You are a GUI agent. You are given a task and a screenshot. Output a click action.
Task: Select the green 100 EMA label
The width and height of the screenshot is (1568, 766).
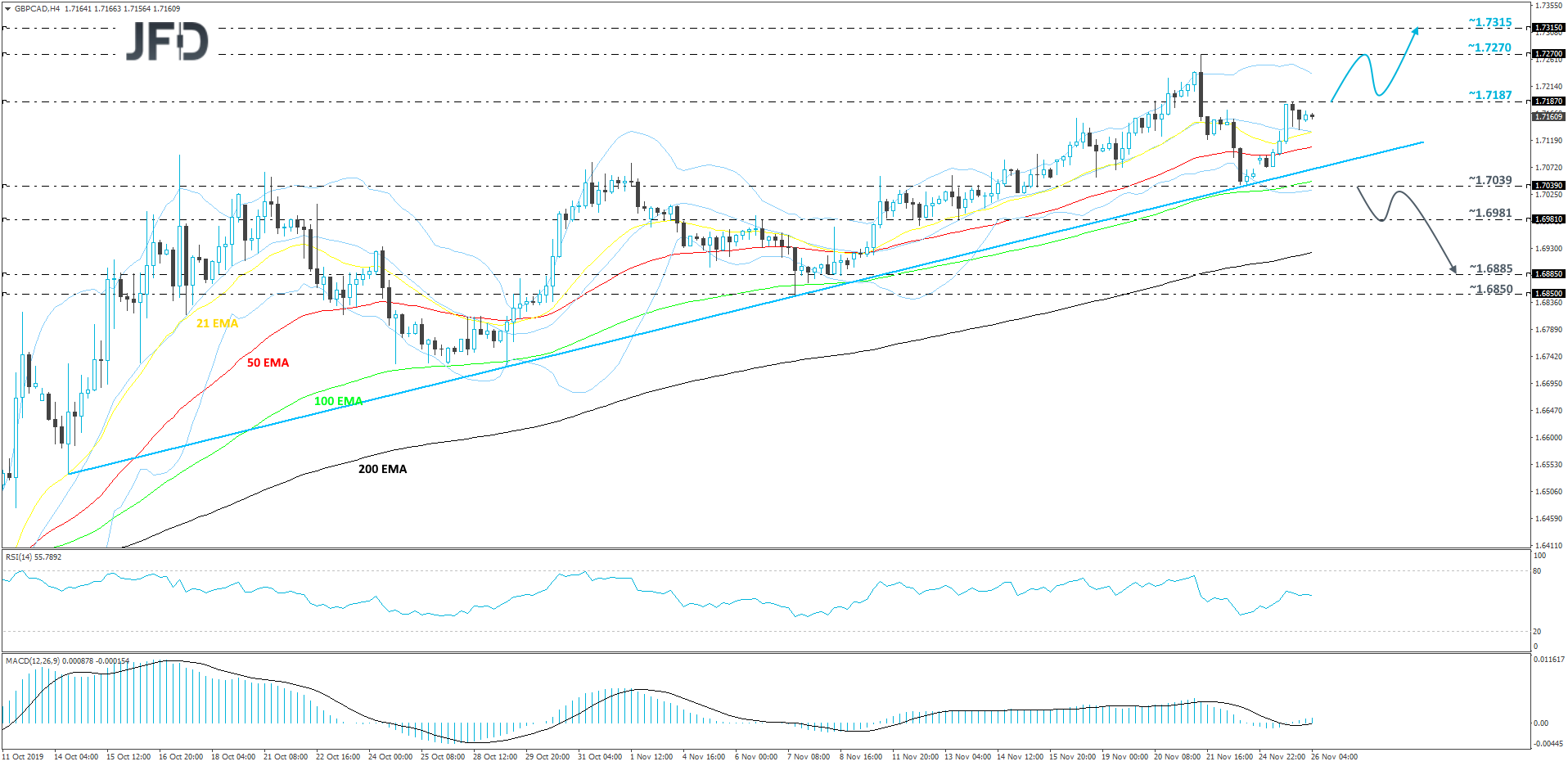pos(336,402)
